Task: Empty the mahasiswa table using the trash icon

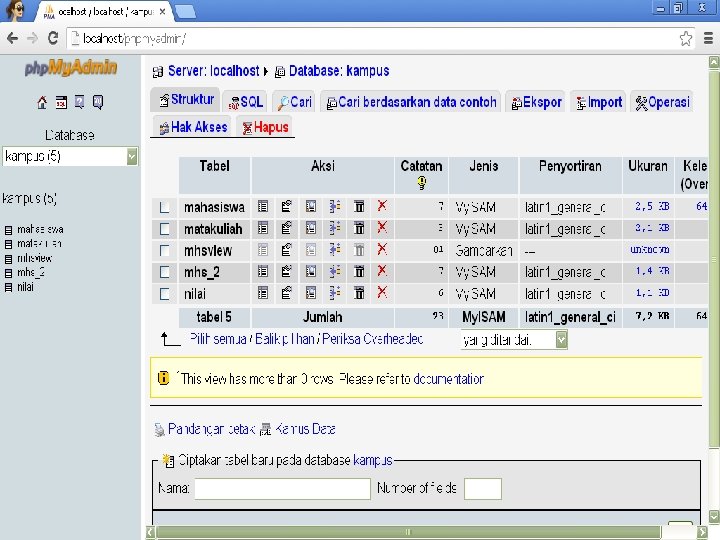Action: tap(359, 207)
